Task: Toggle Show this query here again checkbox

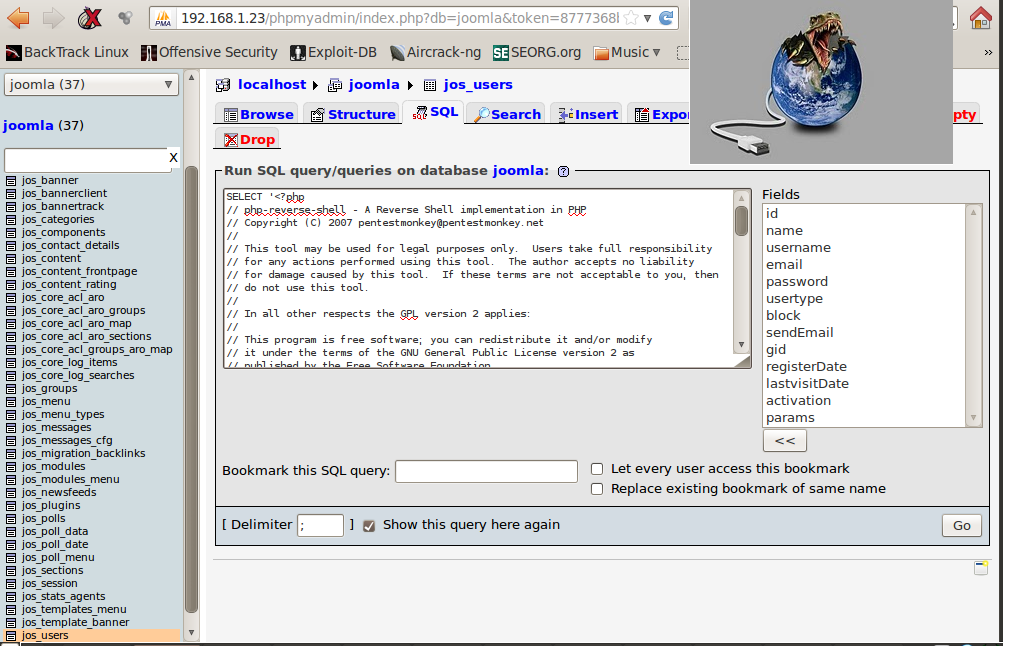Action: click(369, 526)
